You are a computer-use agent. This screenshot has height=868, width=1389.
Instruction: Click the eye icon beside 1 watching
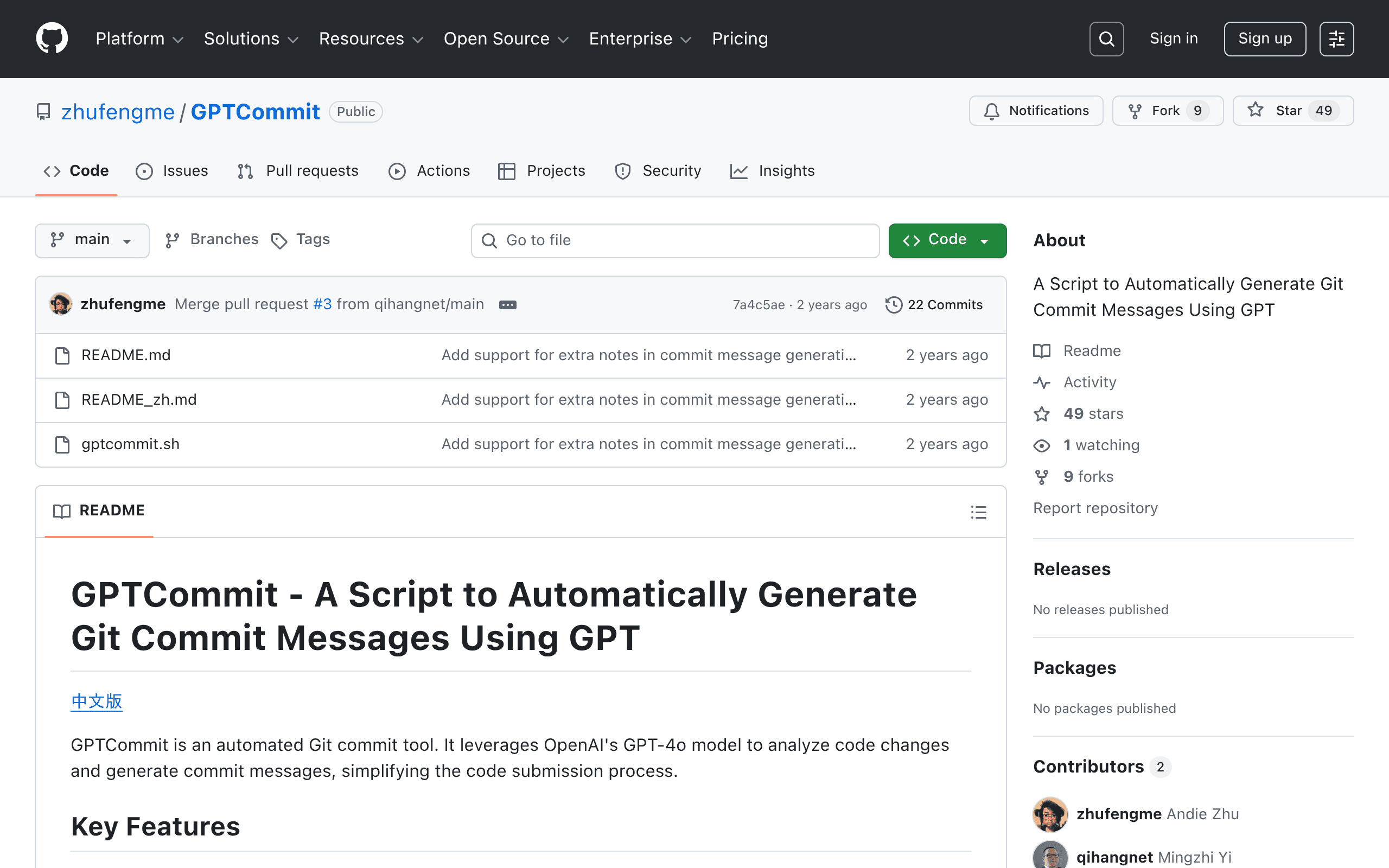[x=1042, y=445]
